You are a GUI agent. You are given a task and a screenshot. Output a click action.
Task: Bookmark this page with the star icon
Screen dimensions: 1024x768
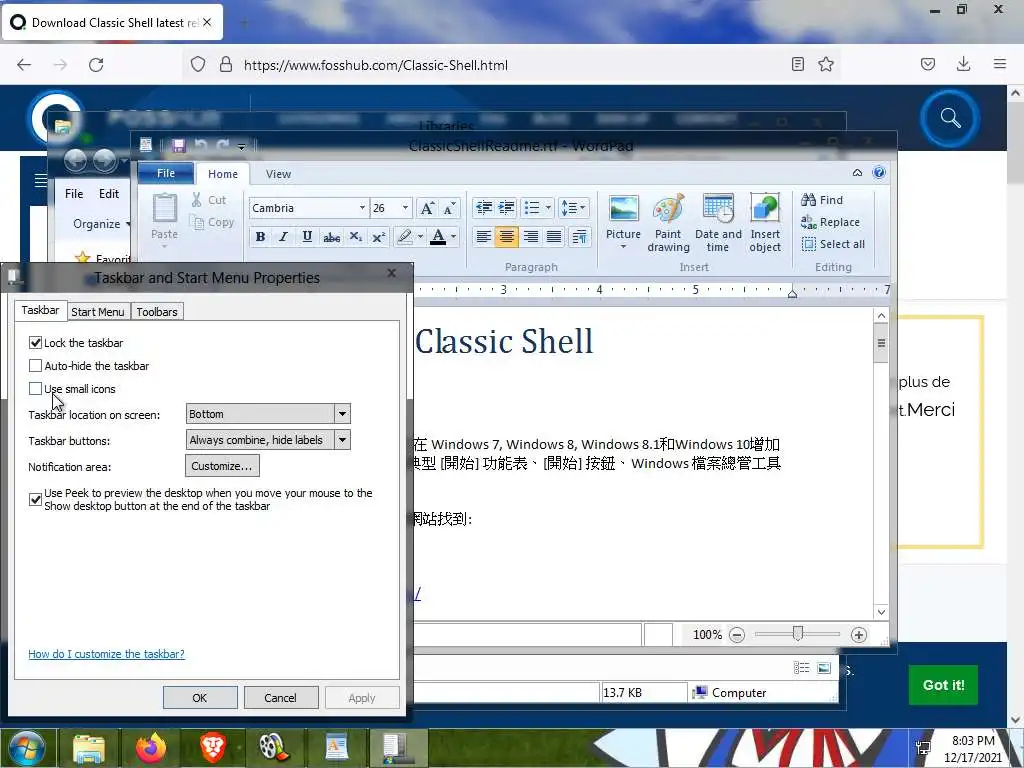(826, 64)
